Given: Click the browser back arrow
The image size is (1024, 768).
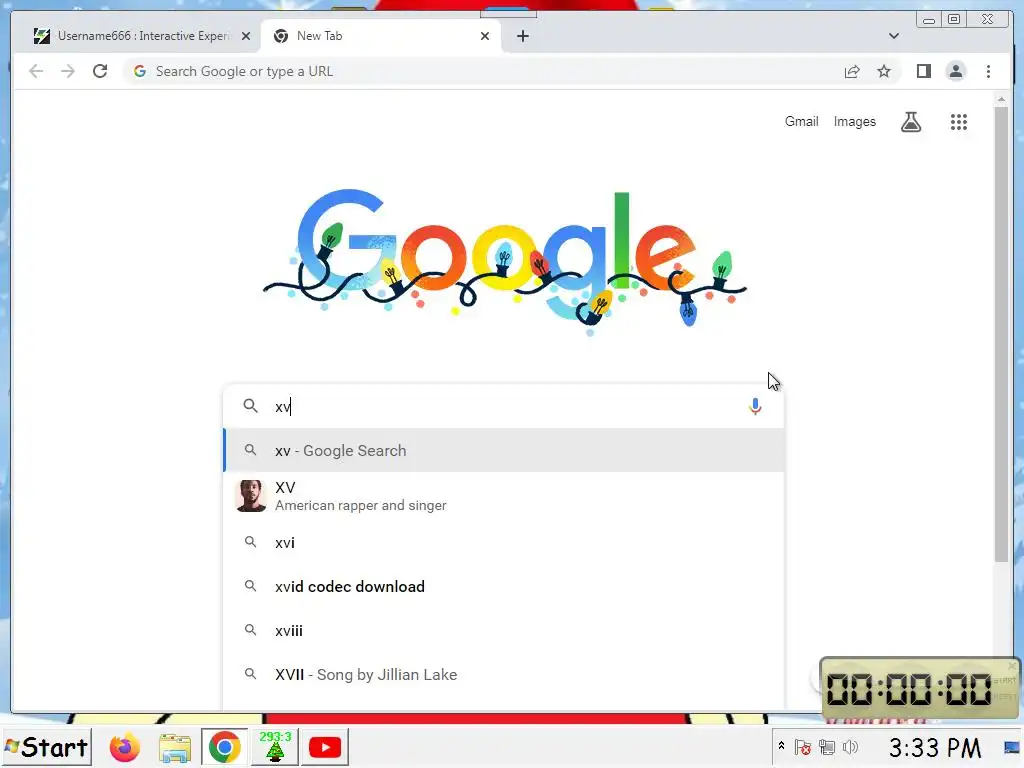Looking at the screenshot, I should tap(36, 71).
